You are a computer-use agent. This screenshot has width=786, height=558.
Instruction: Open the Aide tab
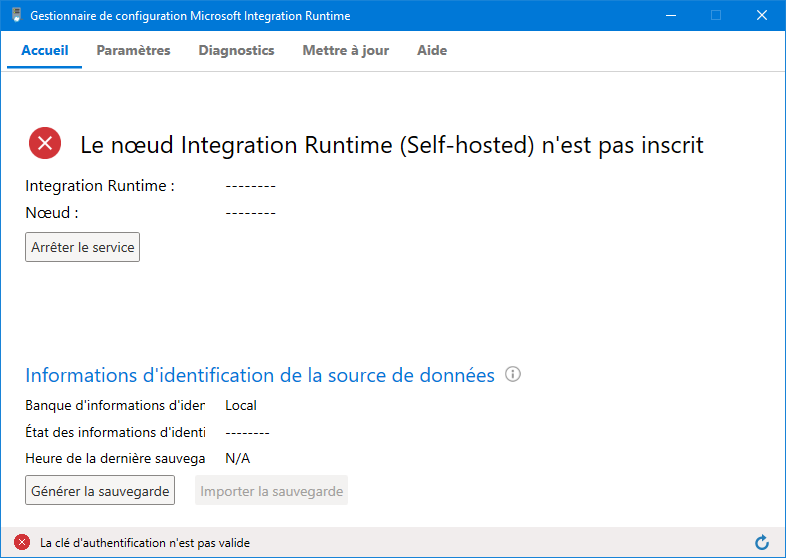[432, 50]
